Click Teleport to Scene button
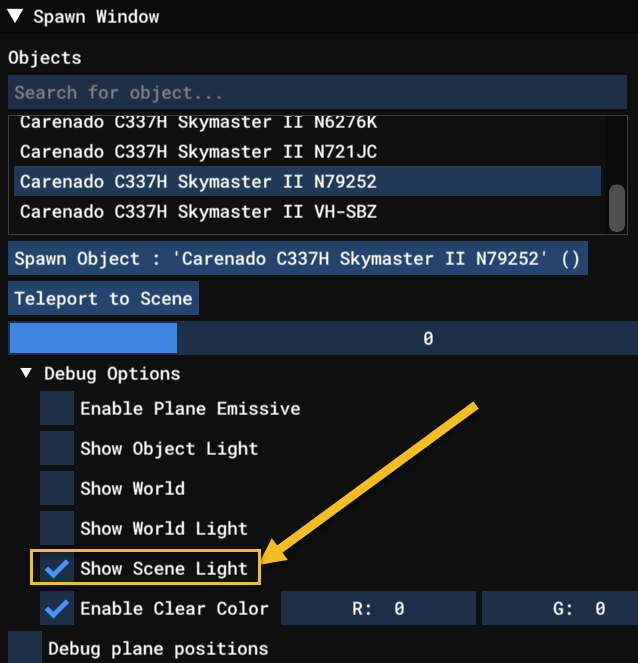Image resolution: width=638 pixels, height=663 pixels. pyautogui.click(x=103, y=299)
